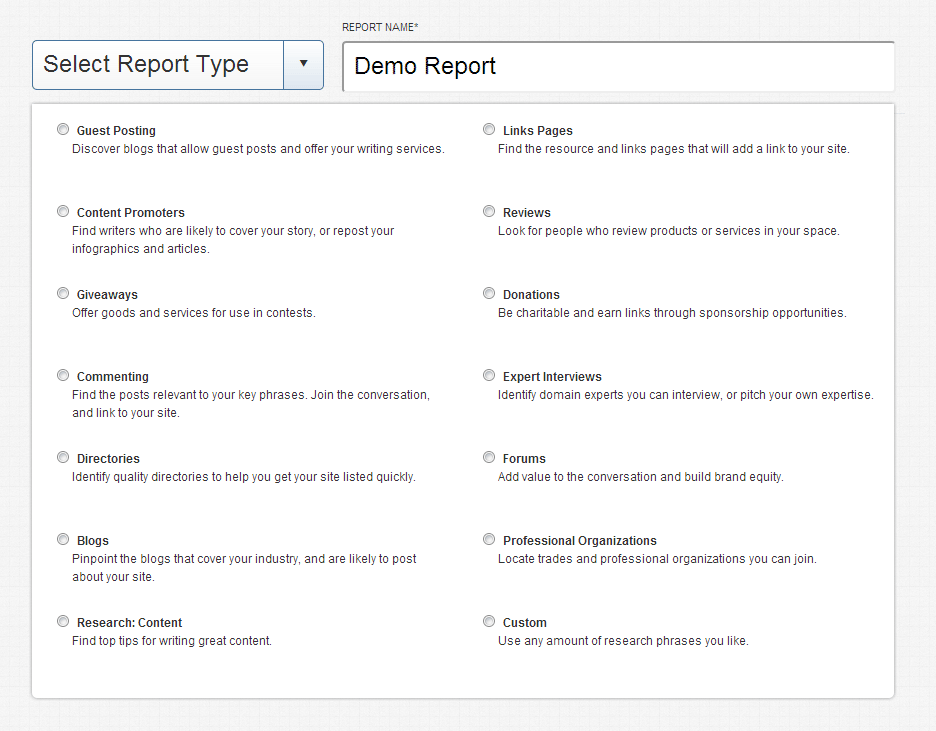Select the Guest Posting radio button
This screenshot has width=936, height=731.
coord(63,130)
